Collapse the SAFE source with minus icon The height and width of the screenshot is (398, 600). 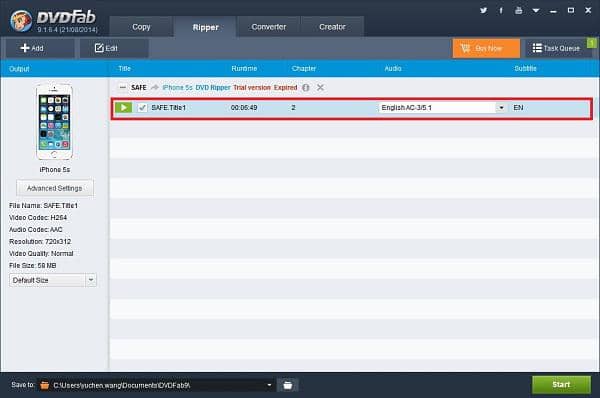pos(122,88)
